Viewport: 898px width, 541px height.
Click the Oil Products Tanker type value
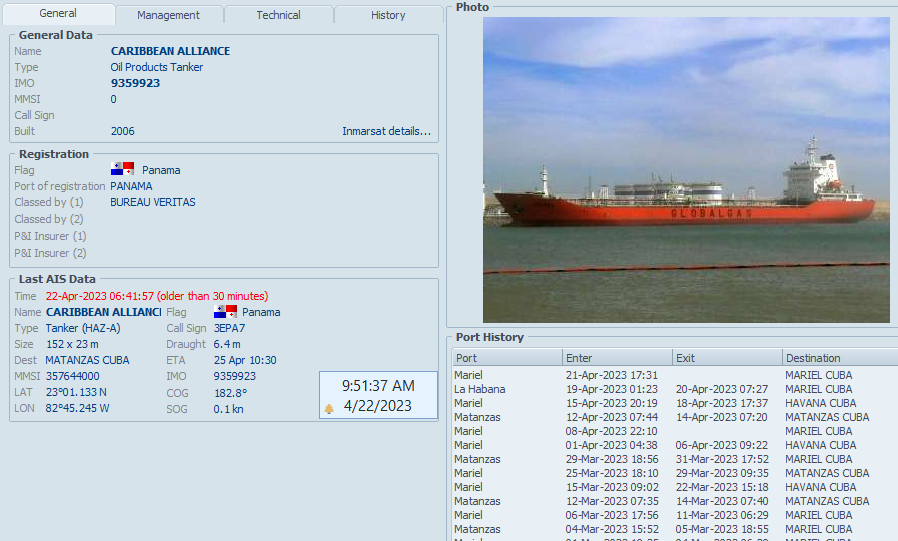click(157, 67)
